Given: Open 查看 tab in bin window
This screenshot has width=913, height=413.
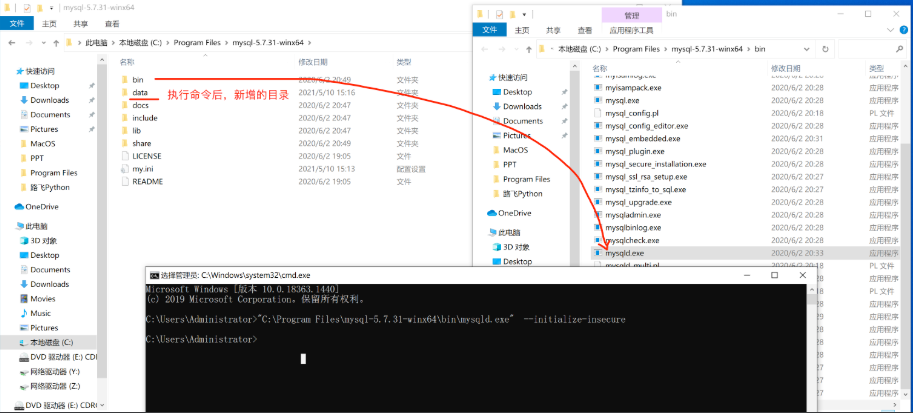Looking at the screenshot, I should [585, 30].
